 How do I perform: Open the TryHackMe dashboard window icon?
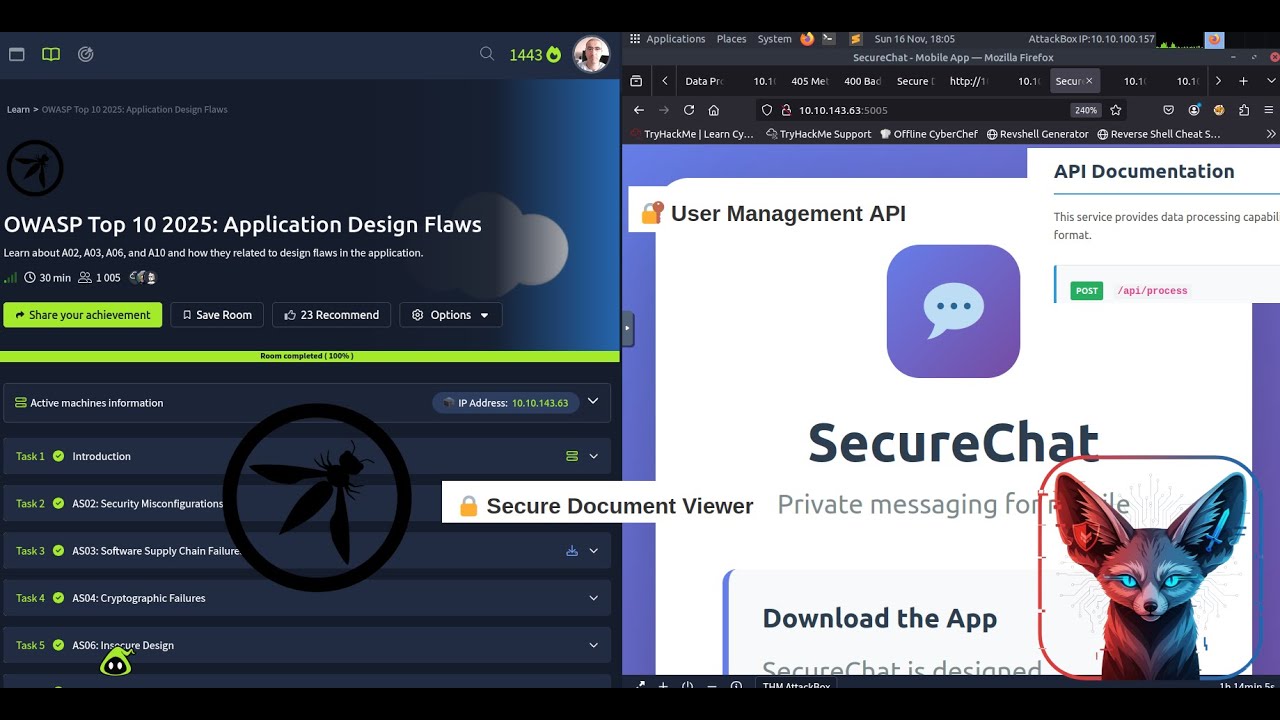[16, 54]
